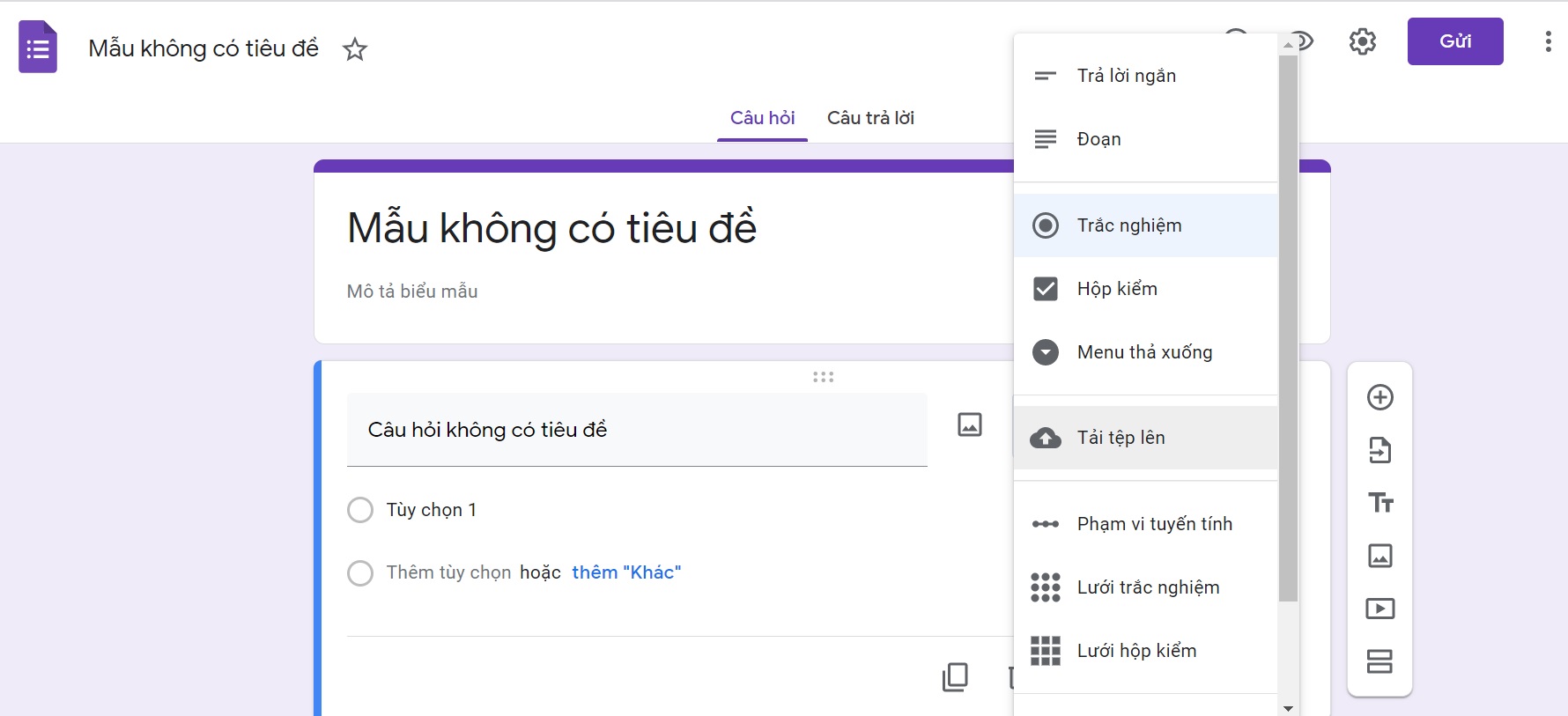Open more options three-dot menu
Image resolution: width=1568 pixels, height=716 pixels.
1548,41
